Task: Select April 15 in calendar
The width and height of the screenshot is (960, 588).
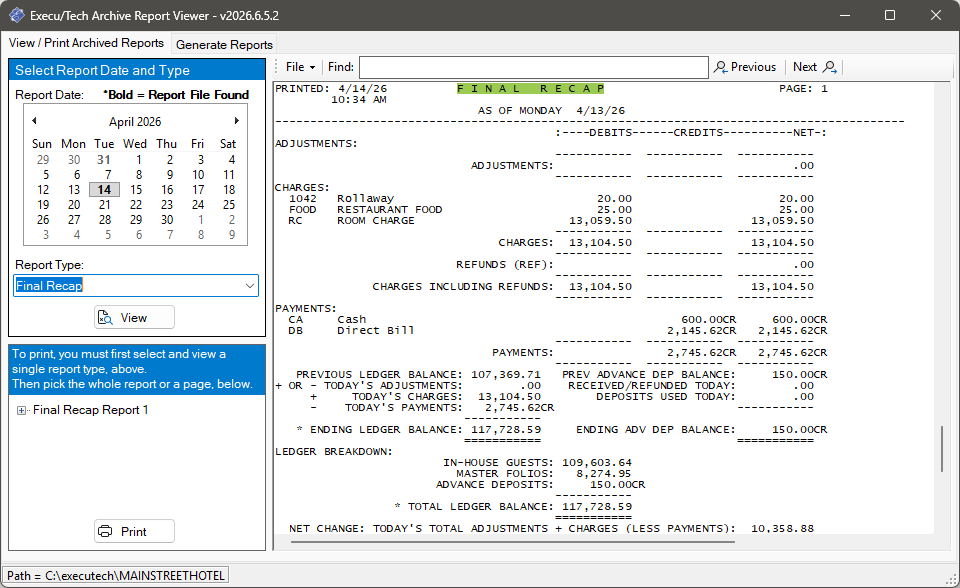Action: (136, 190)
